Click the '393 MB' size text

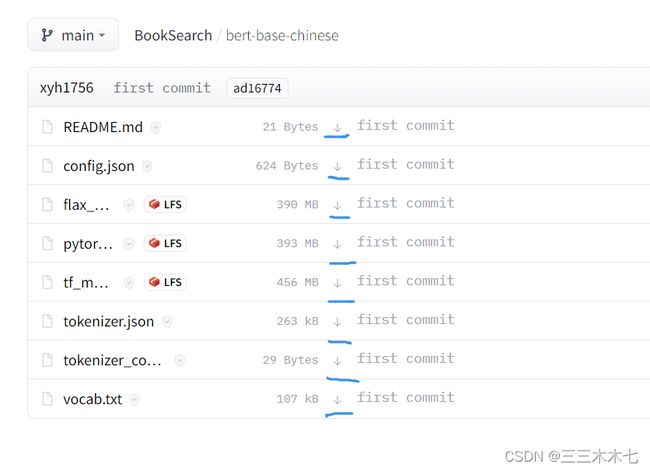(297, 243)
